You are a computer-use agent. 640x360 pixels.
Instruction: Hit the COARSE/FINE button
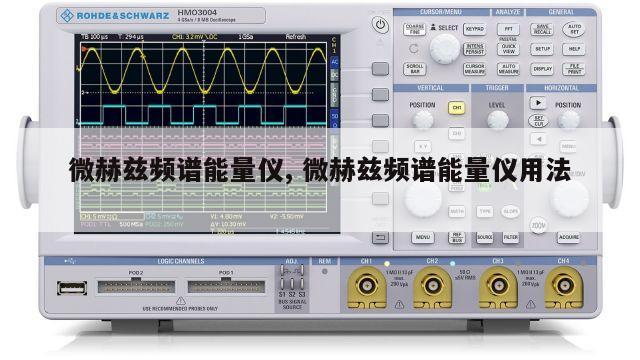415,29
